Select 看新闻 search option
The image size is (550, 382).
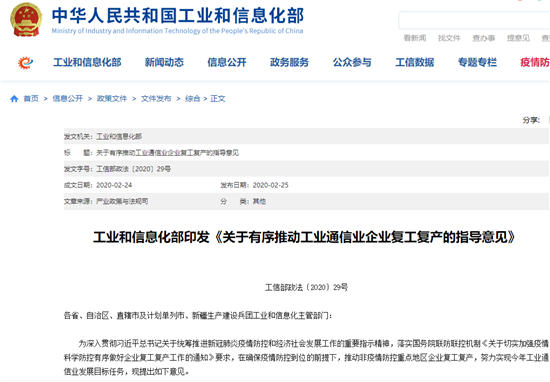tap(415, 38)
